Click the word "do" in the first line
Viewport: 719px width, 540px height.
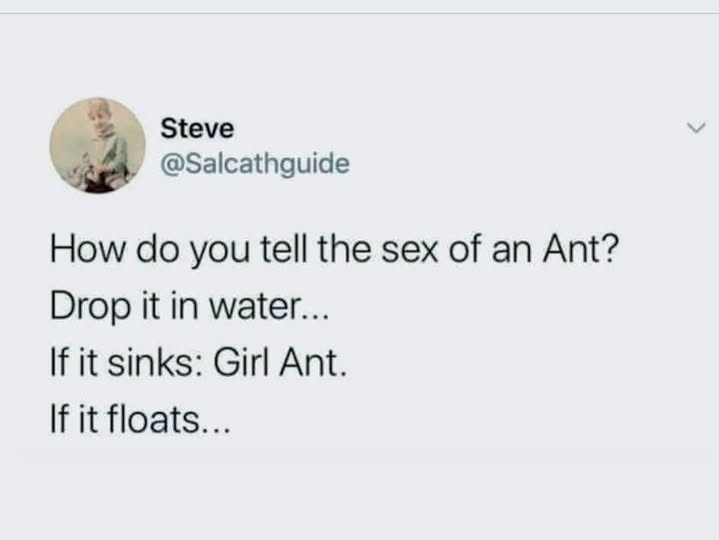[145, 248]
